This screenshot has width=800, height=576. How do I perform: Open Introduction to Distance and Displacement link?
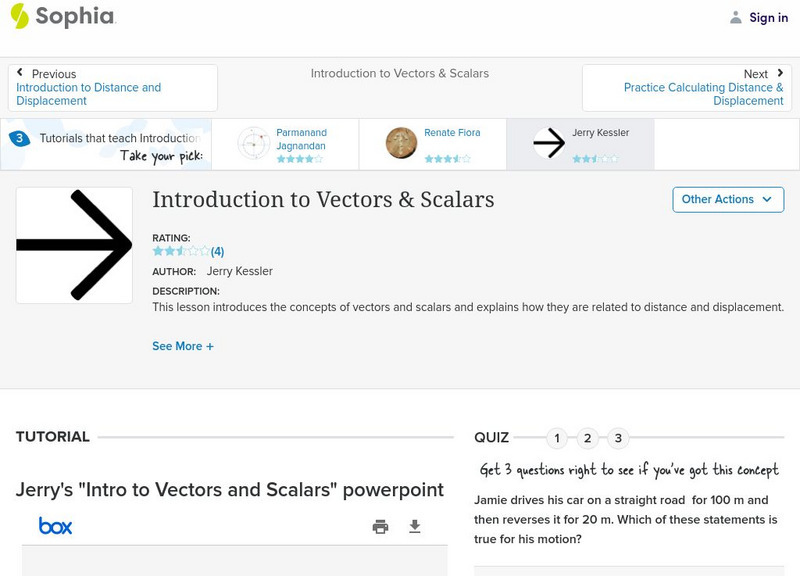coord(88,94)
